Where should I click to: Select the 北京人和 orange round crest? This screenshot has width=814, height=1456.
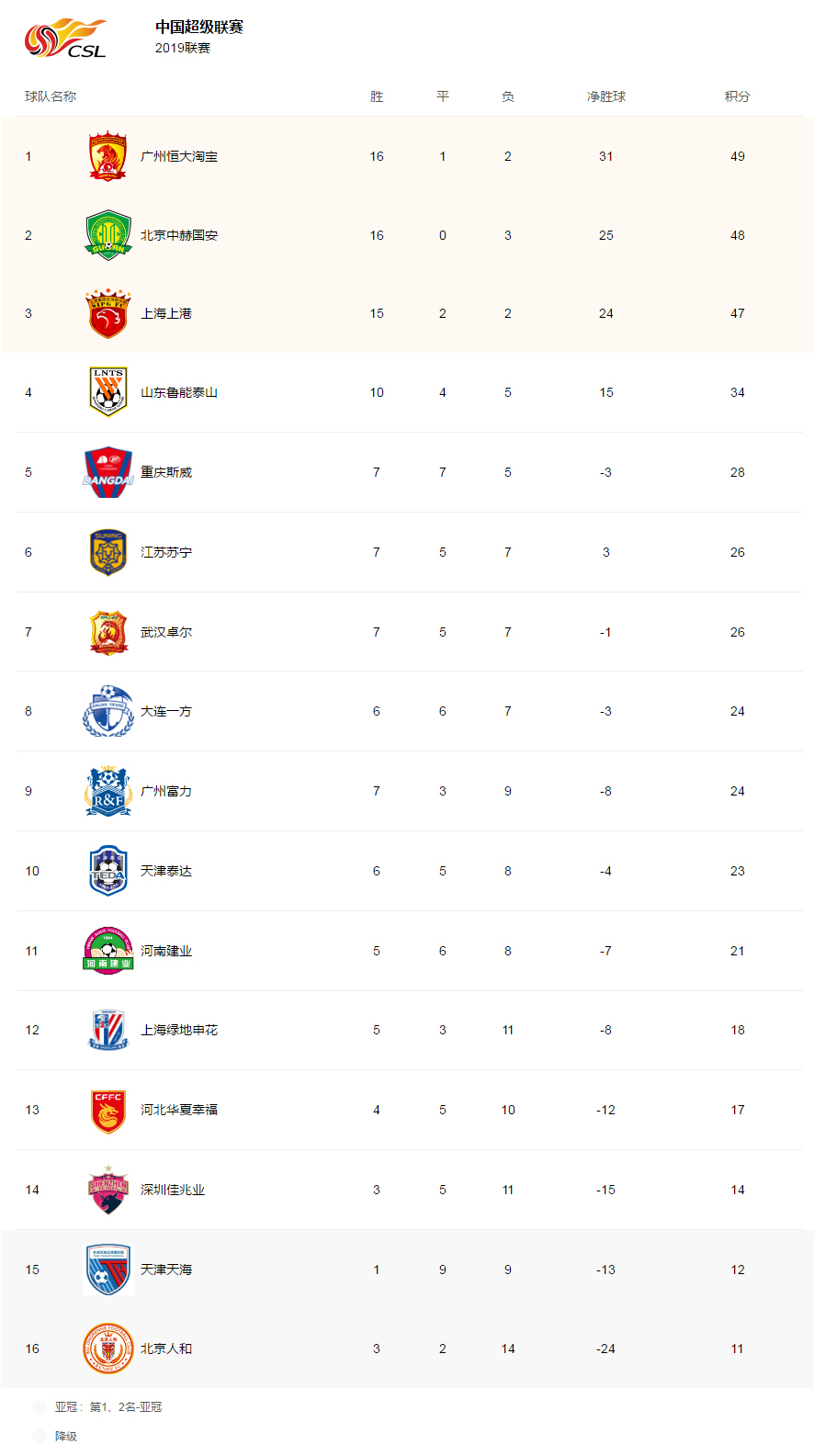pos(108,1349)
